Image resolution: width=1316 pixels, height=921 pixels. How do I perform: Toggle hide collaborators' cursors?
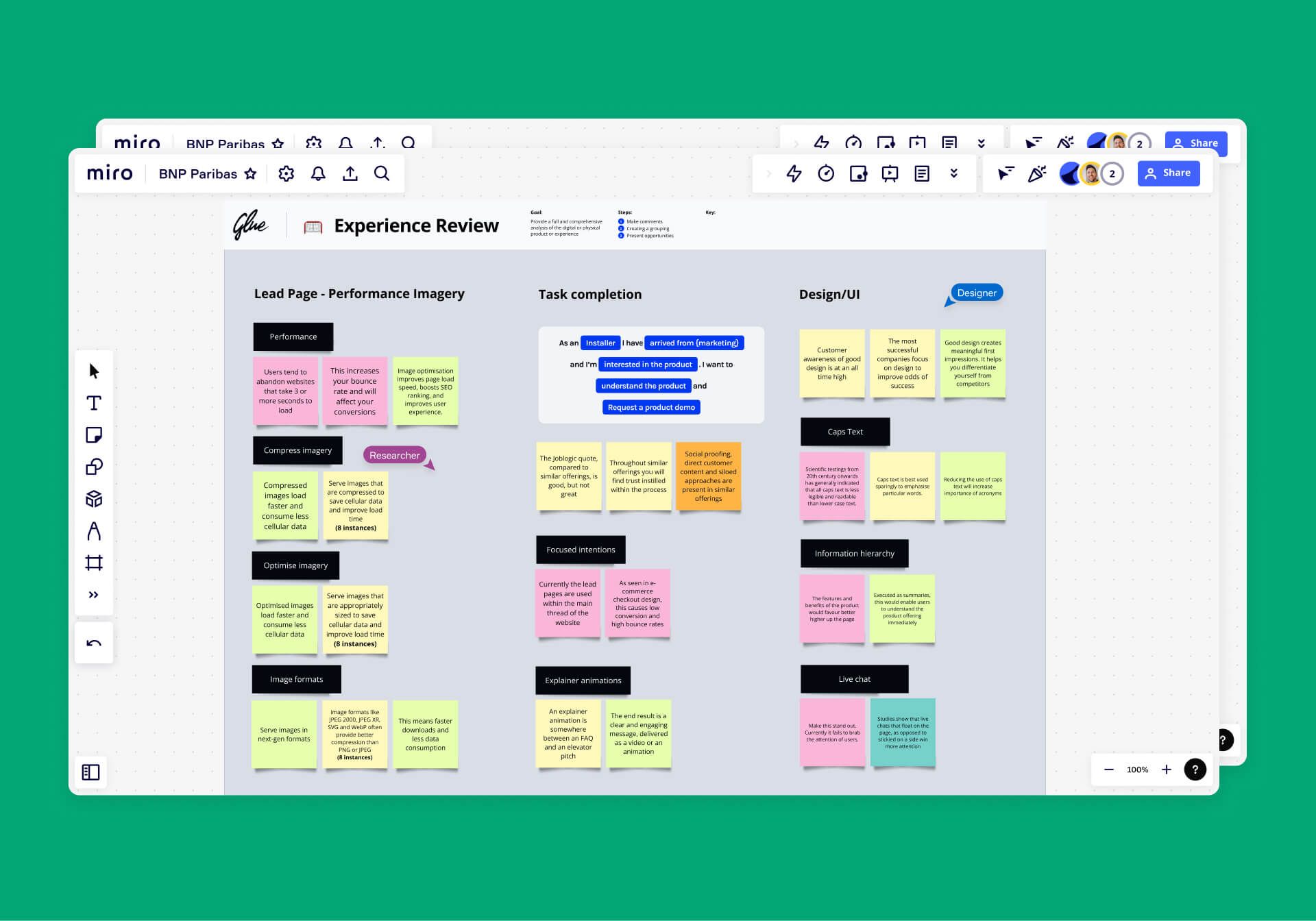click(1006, 173)
